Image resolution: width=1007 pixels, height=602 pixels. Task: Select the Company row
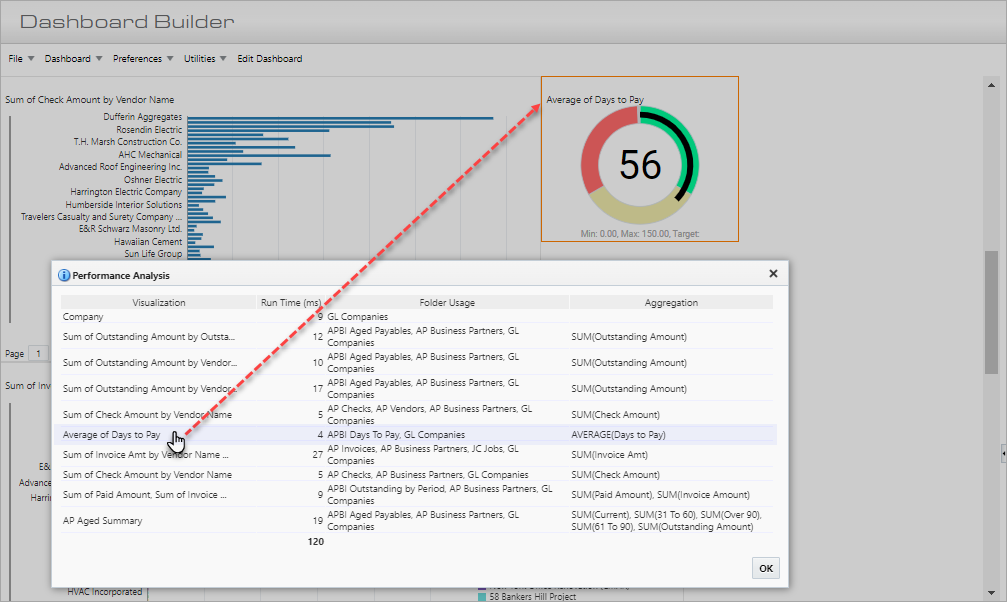coord(417,317)
